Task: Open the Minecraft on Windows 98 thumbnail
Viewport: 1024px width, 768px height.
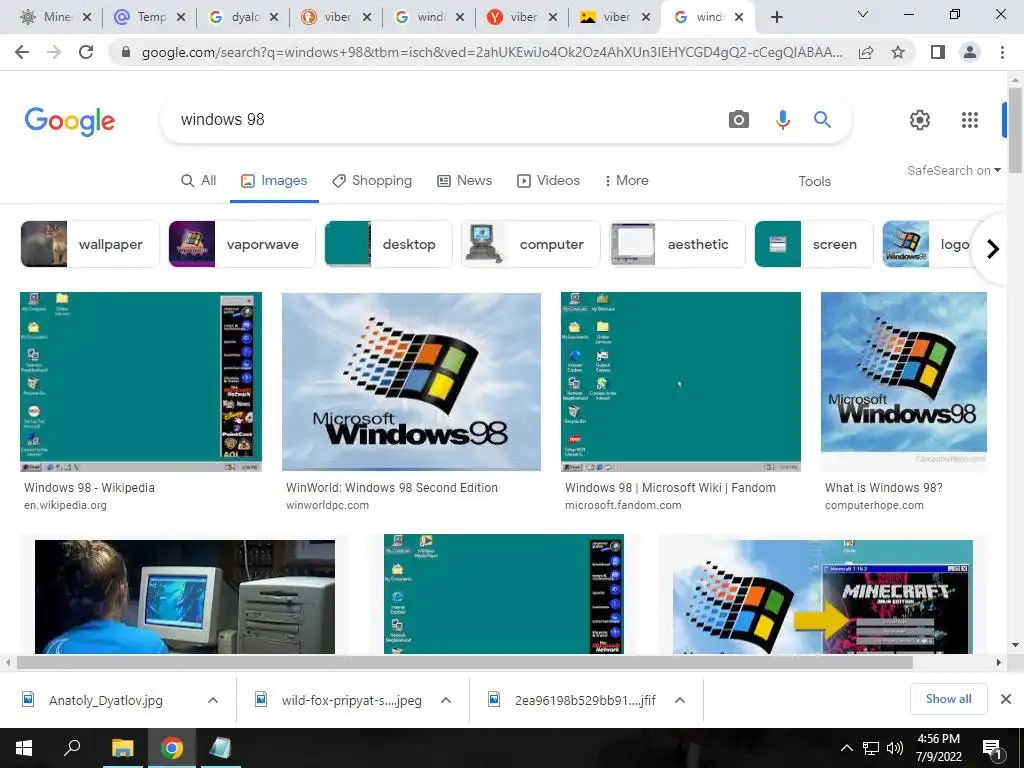Action: (x=823, y=596)
